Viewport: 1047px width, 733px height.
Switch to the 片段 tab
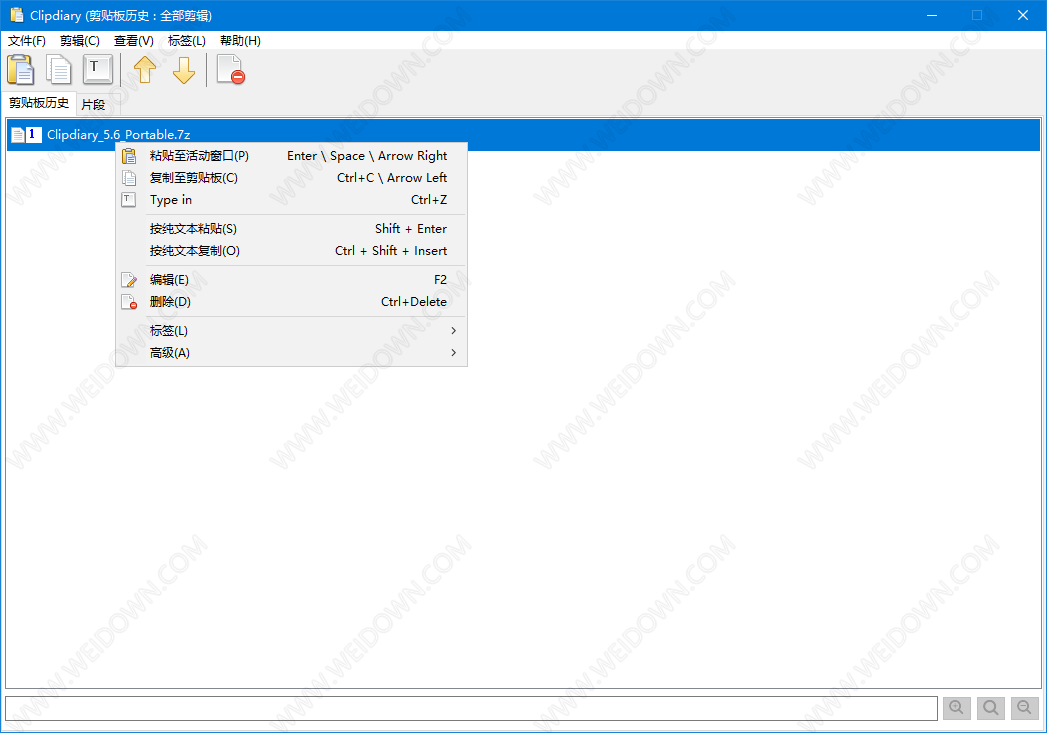point(93,104)
